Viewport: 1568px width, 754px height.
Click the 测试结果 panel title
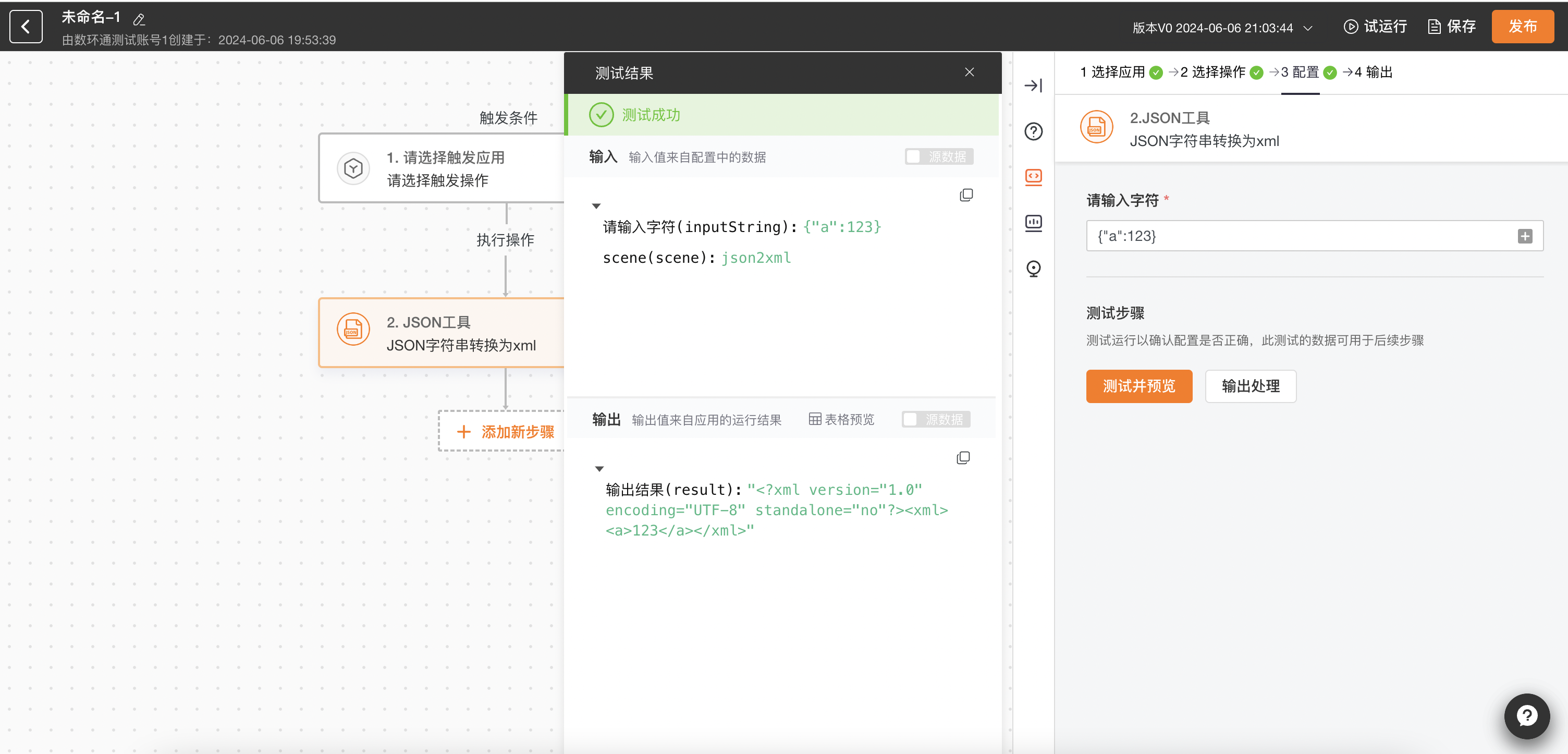coord(624,73)
